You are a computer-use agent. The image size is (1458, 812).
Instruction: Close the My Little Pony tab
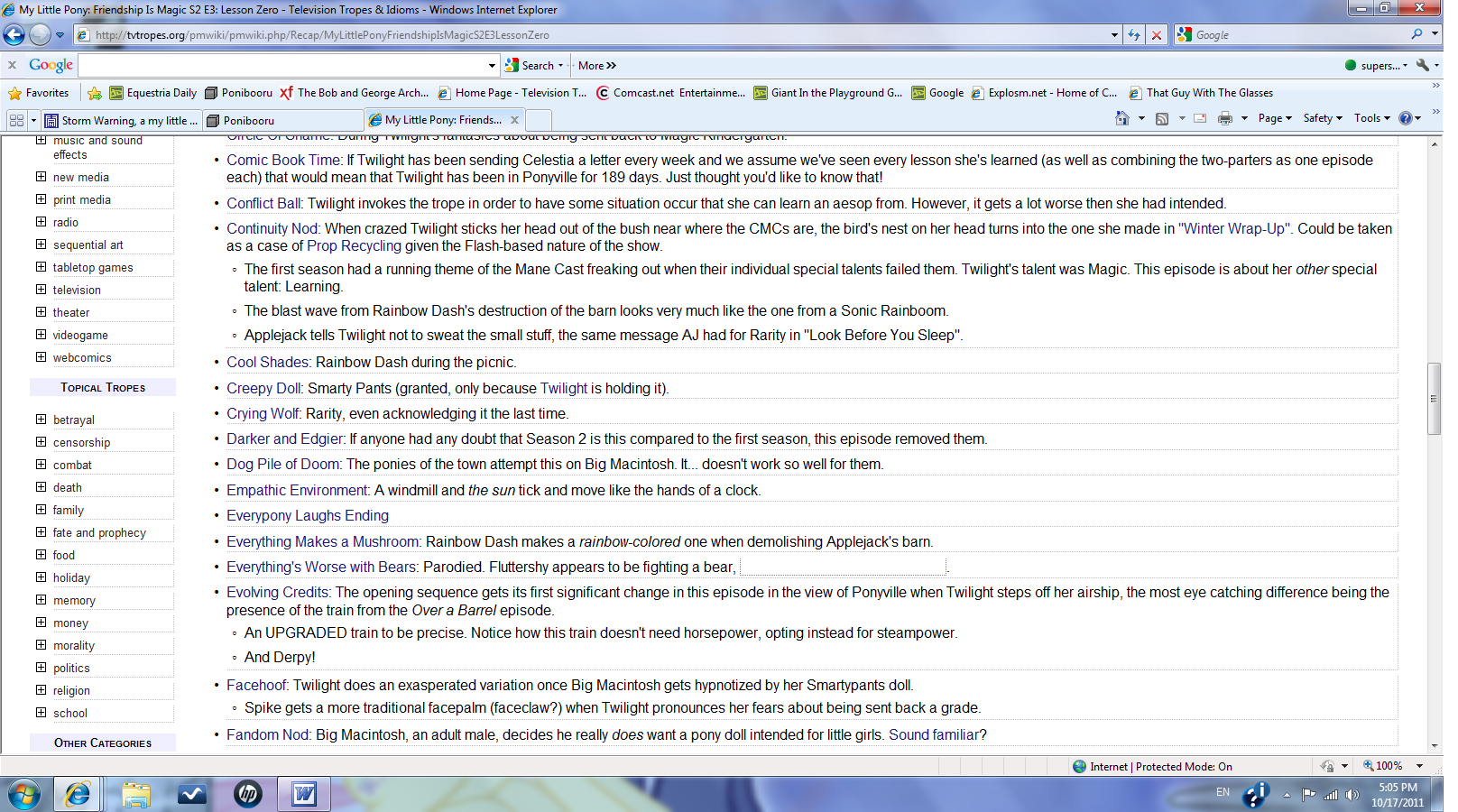pos(514,120)
